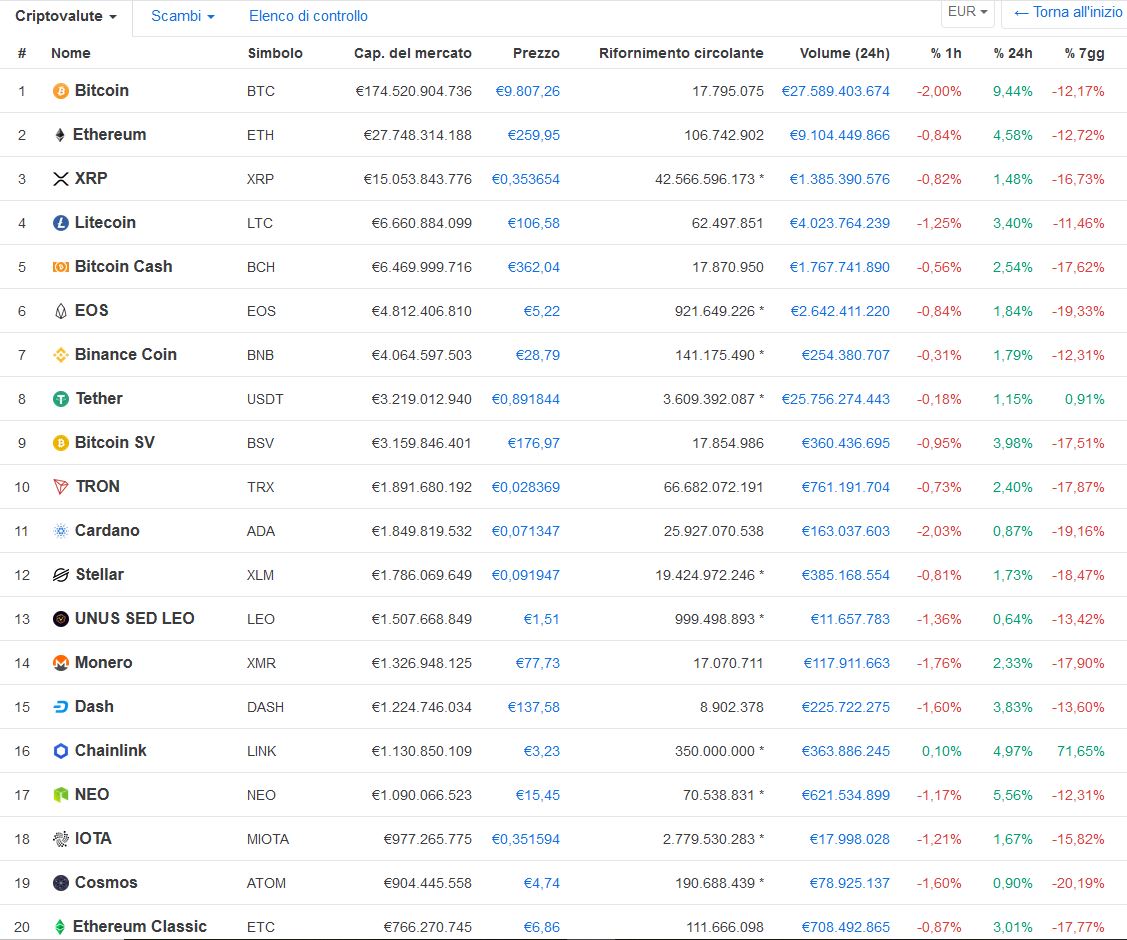Sort by Nome column header
The height and width of the screenshot is (940, 1127).
tap(70, 53)
